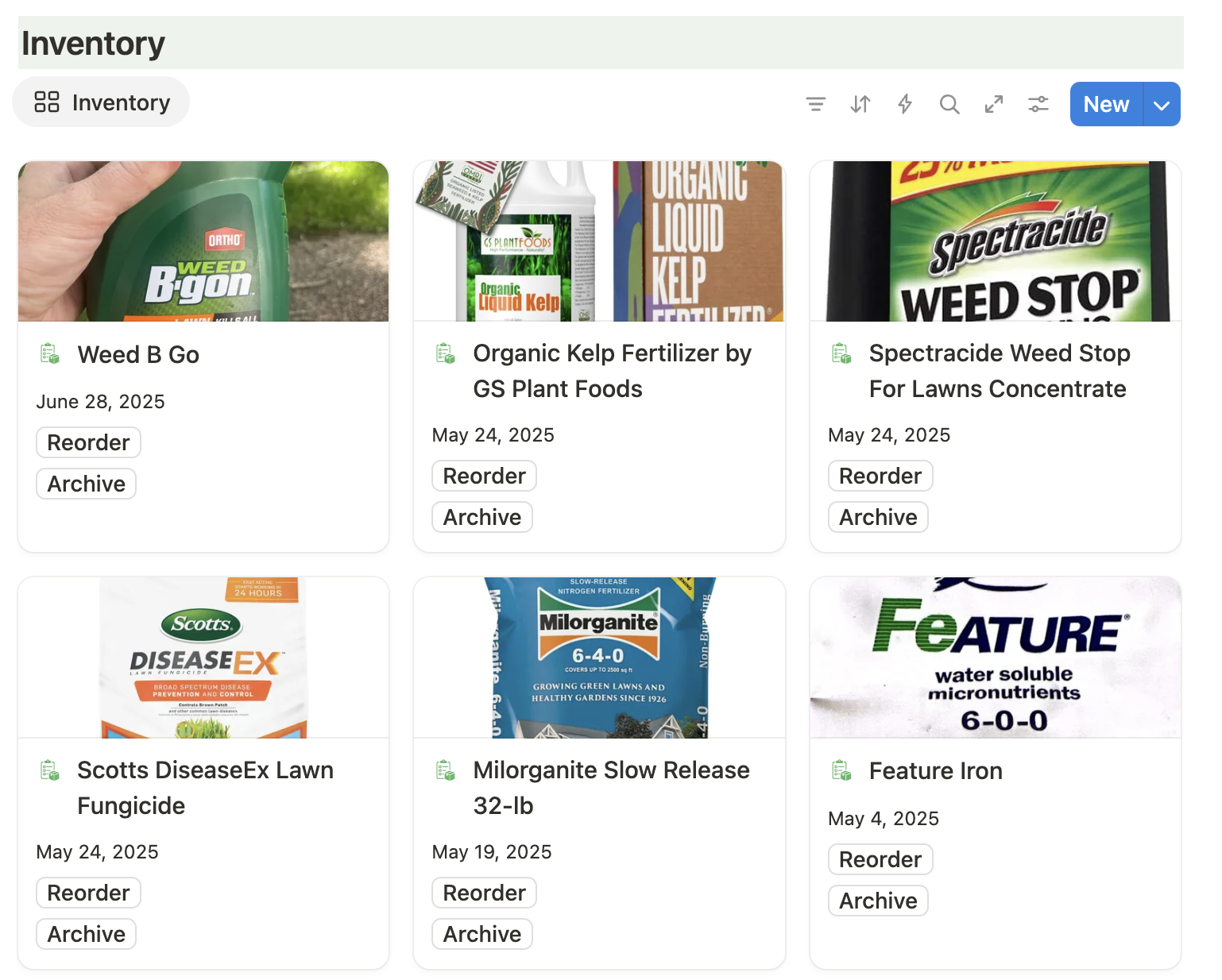Image resolution: width=1222 pixels, height=980 pixels.
Task: Click the Inventory page heading
Action: coord(94,44)
